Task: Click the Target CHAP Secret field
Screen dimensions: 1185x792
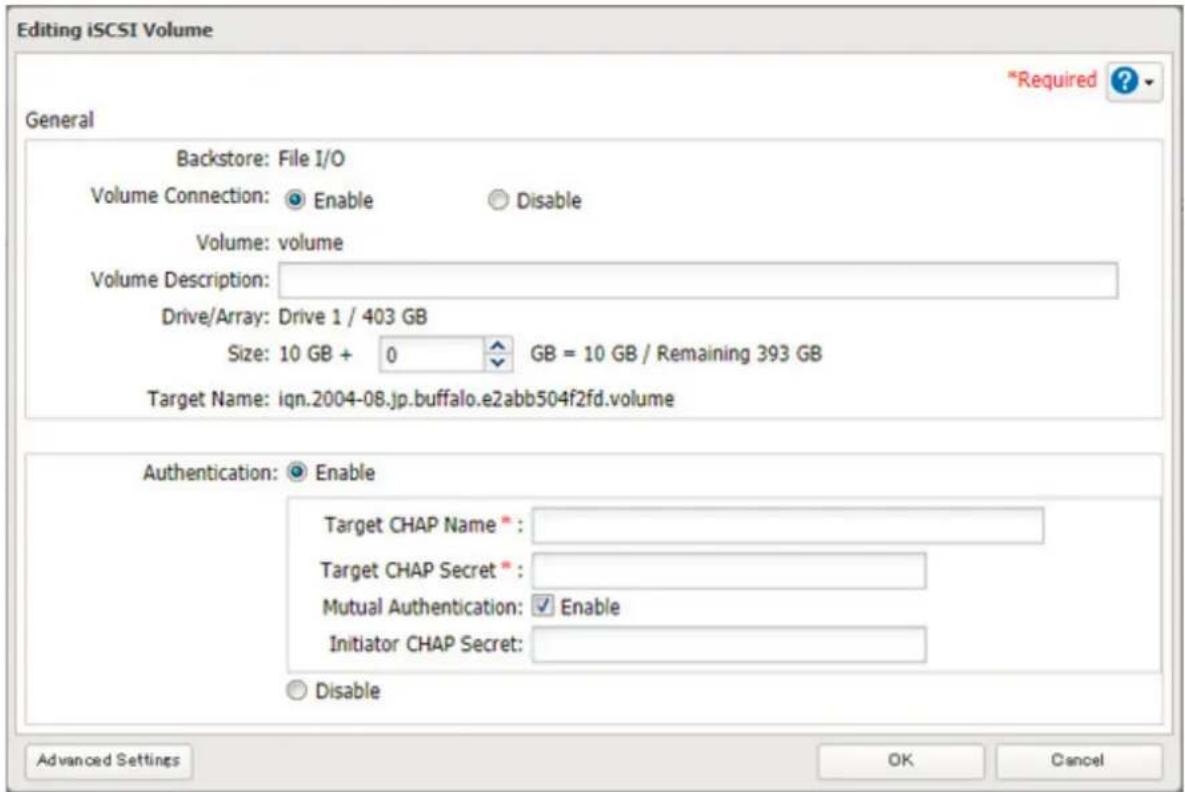Action: [x=729, y=571]
